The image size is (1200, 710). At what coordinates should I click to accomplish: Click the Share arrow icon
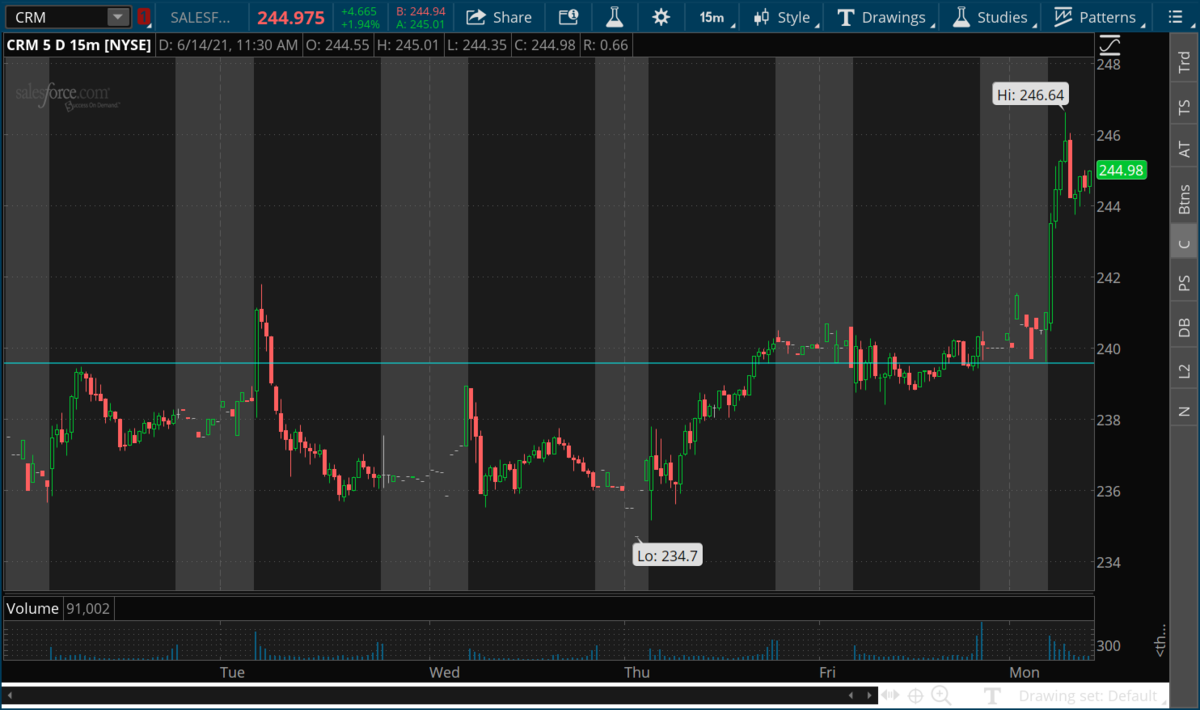pos(476,17)
